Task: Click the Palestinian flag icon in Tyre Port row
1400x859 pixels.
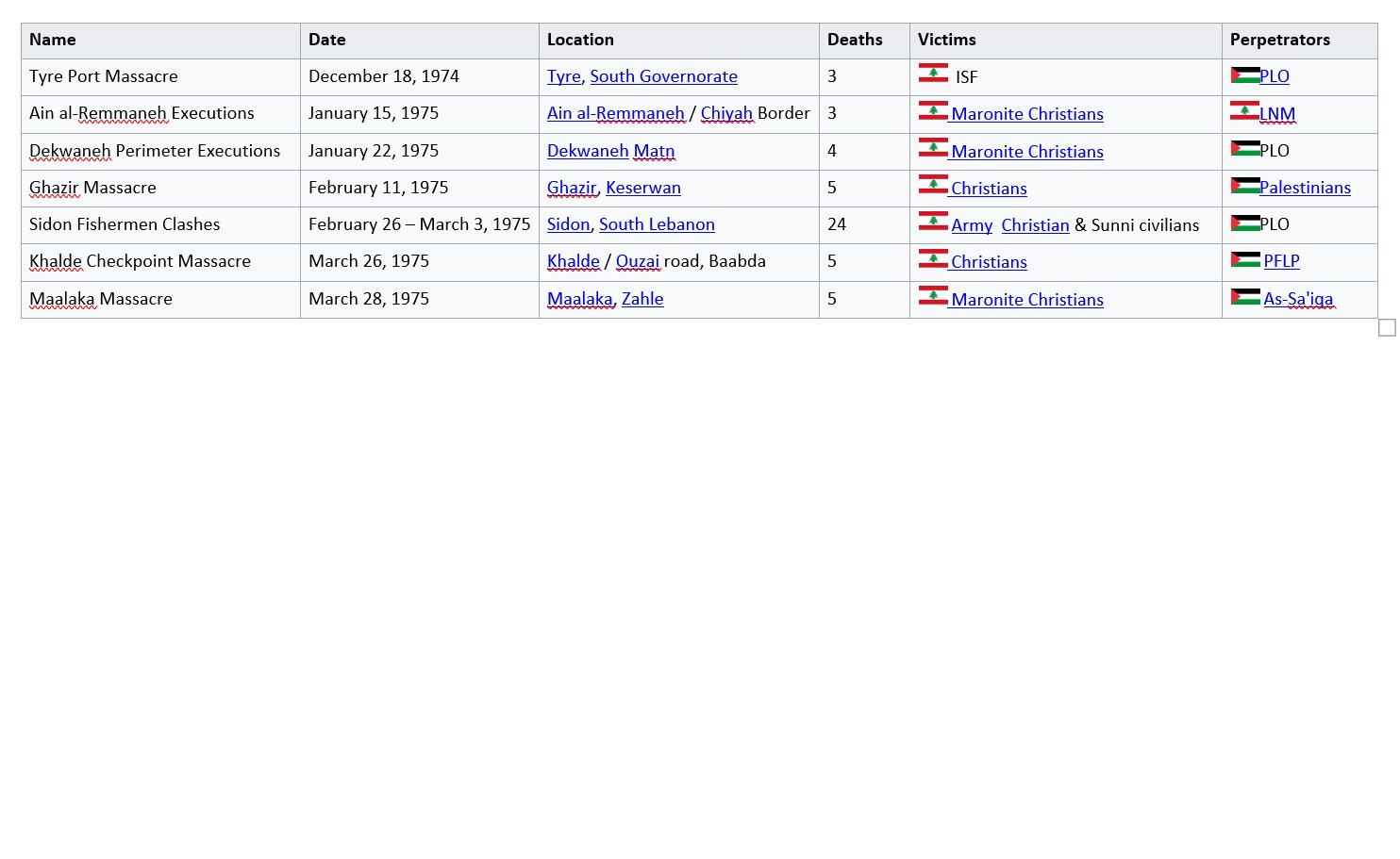Action: [1245, 75]
